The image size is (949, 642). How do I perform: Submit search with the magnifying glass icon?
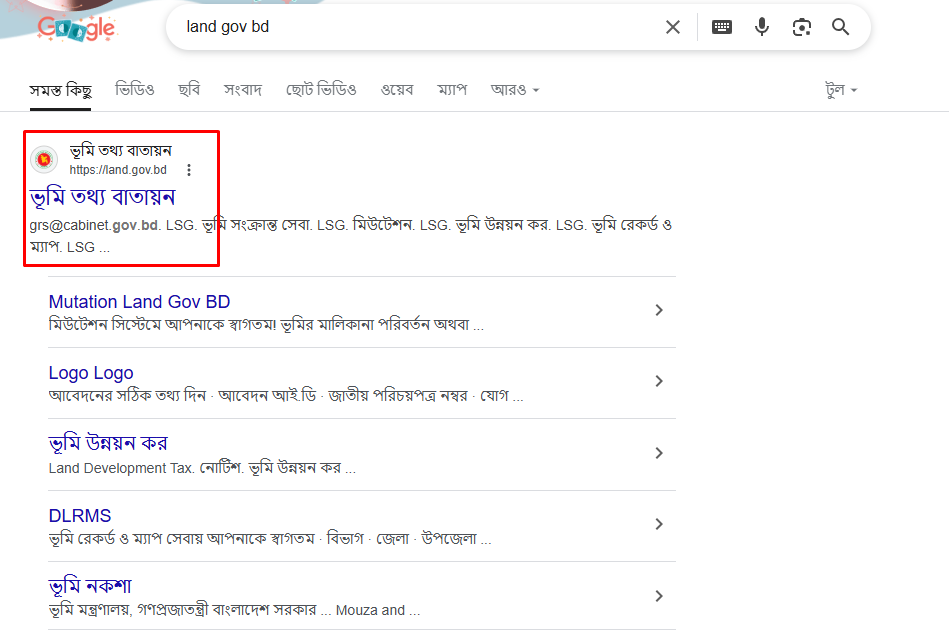tap(841, 27)
